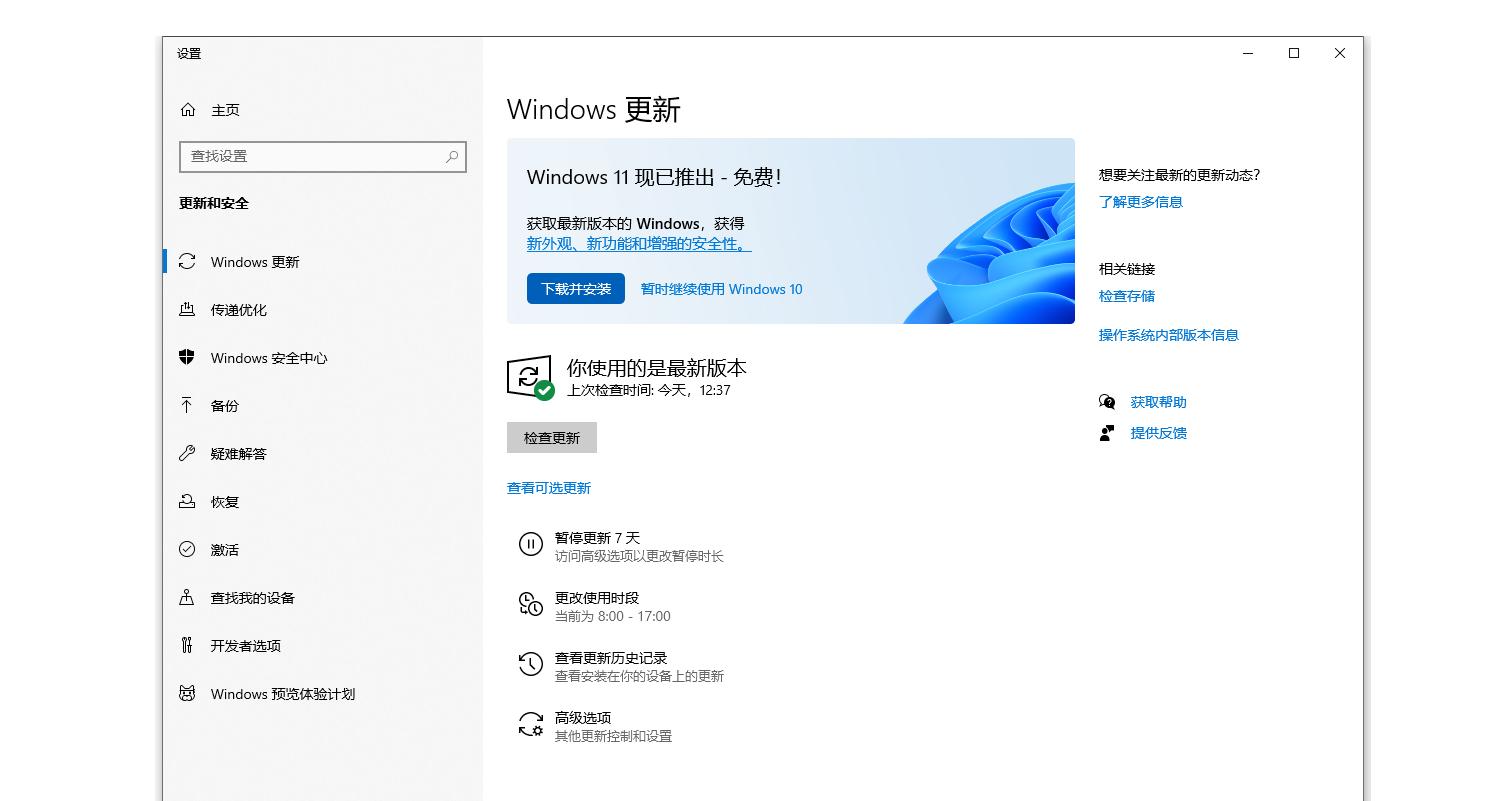The image size is (1500, 801).
Task: Open Windows 安全中心 from sidebar
Action: (x=266, y=358)
